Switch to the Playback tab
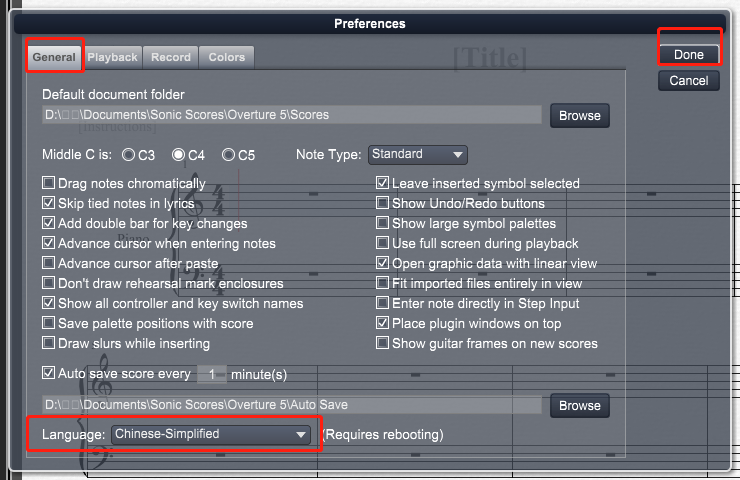 [x=112, y=58]
